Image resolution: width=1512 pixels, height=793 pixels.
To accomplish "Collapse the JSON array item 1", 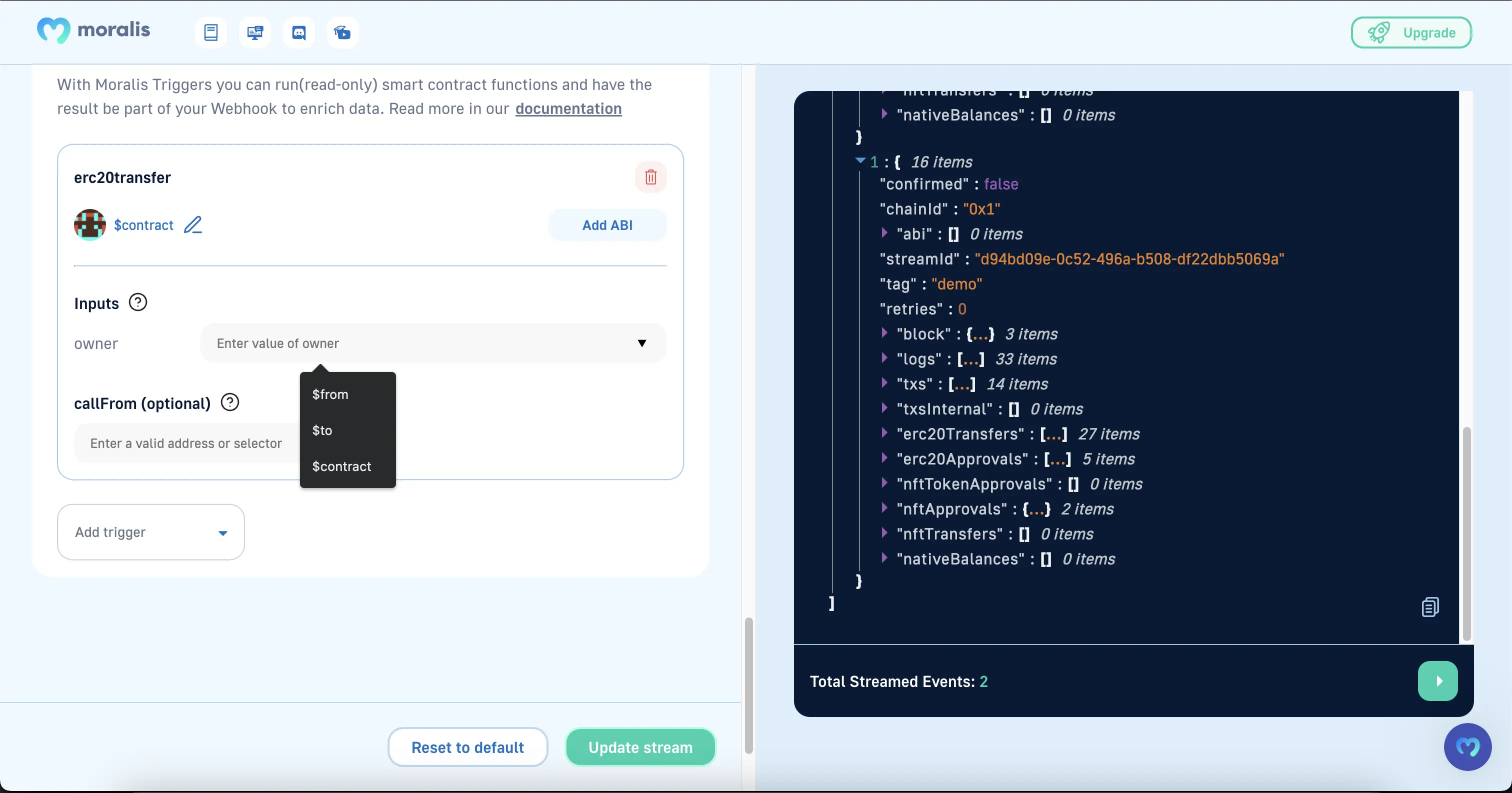I will click(x=860, y=161).
